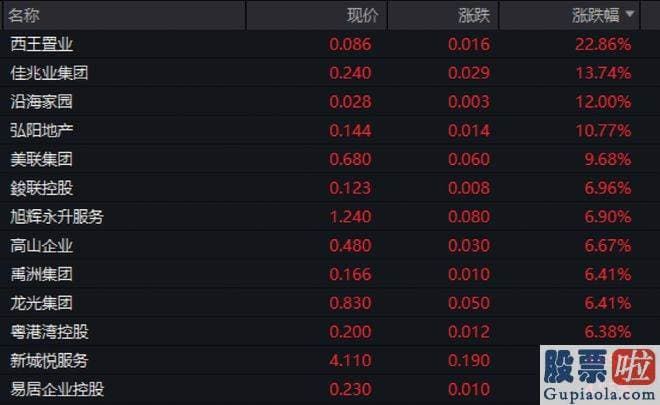Click the 名称 column header

[24, 16]
